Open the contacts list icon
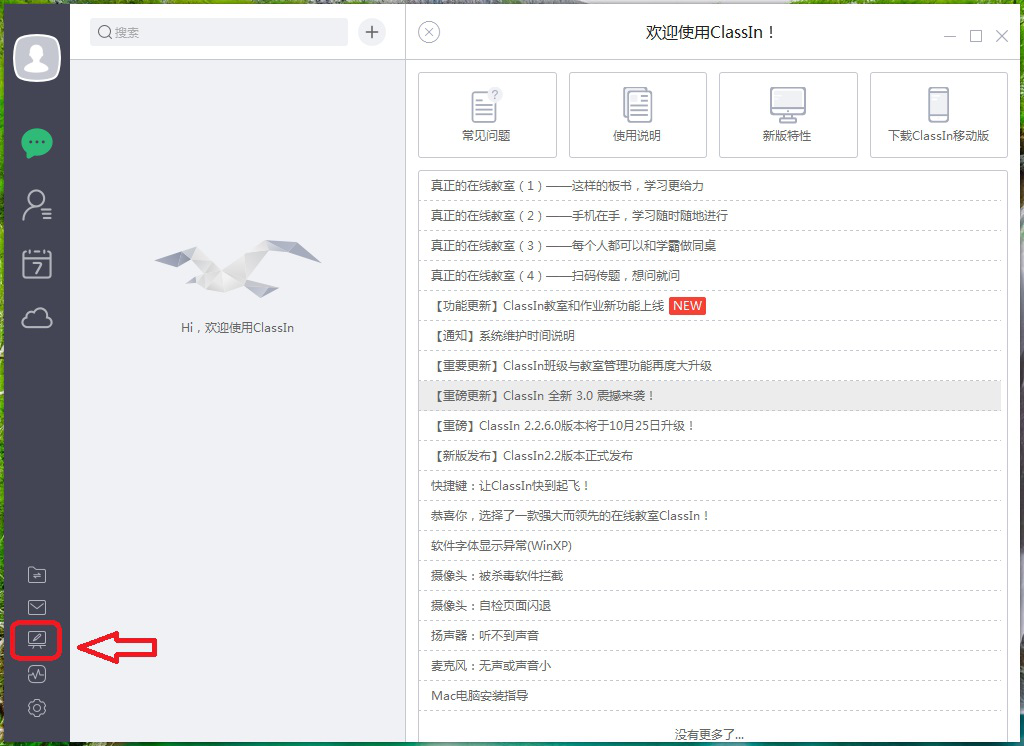The width and height of the screenshot is (1024, 746). (x=37, y=204)
